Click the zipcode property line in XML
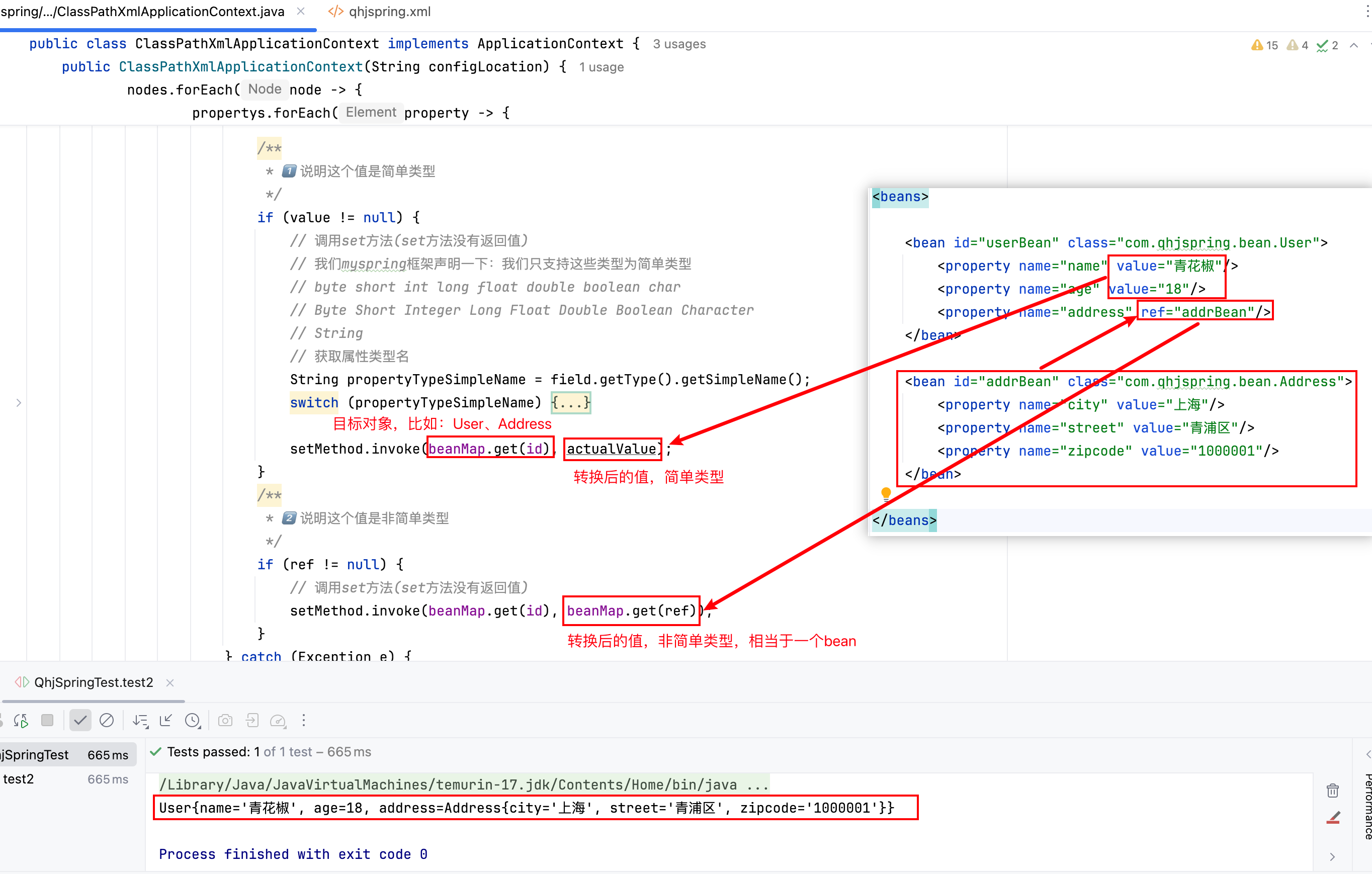Screen dimensions: 1372x874 click(x=1107, y=451)
